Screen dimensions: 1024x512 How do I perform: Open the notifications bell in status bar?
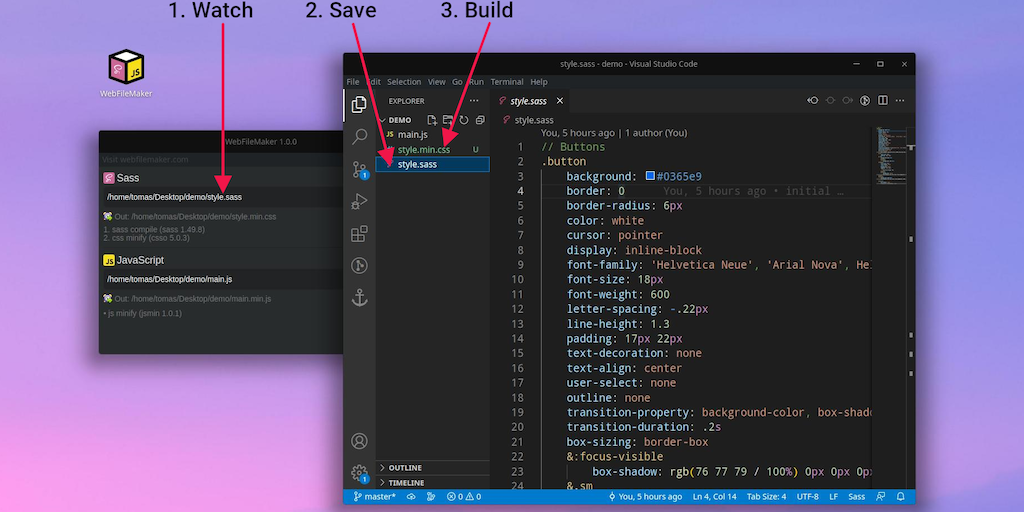901,496
